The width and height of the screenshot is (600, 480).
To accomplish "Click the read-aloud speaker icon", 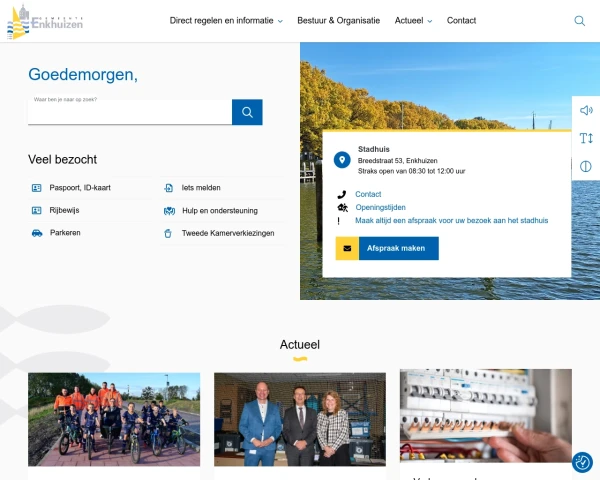I will [x=586, y=110].
